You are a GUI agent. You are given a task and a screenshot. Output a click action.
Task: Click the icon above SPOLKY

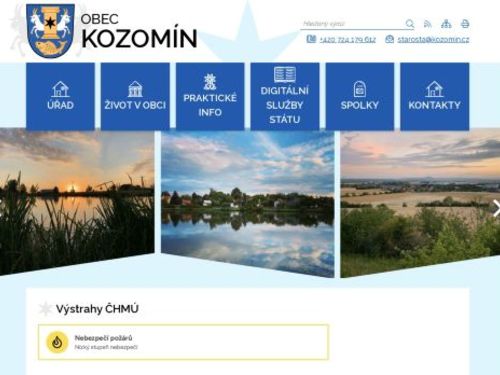360,89
